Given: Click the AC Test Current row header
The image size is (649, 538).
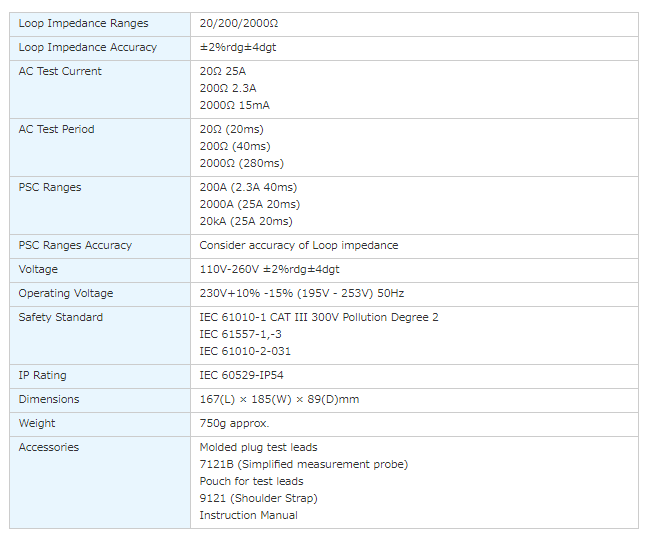Looking at the screenshot, I should (60, 71).
